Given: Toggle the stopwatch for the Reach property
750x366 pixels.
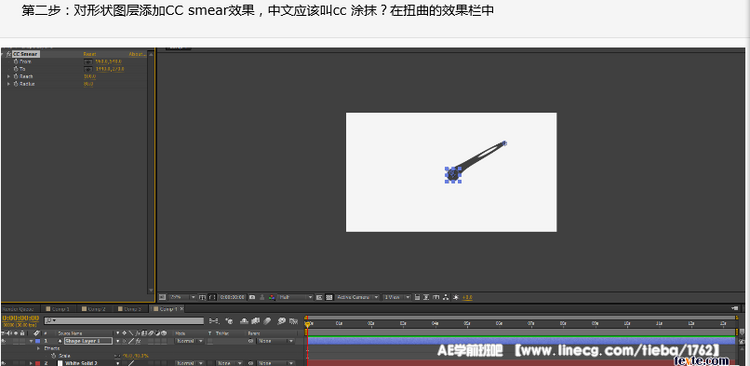Looking at the screenshot, I should point(16,77).
